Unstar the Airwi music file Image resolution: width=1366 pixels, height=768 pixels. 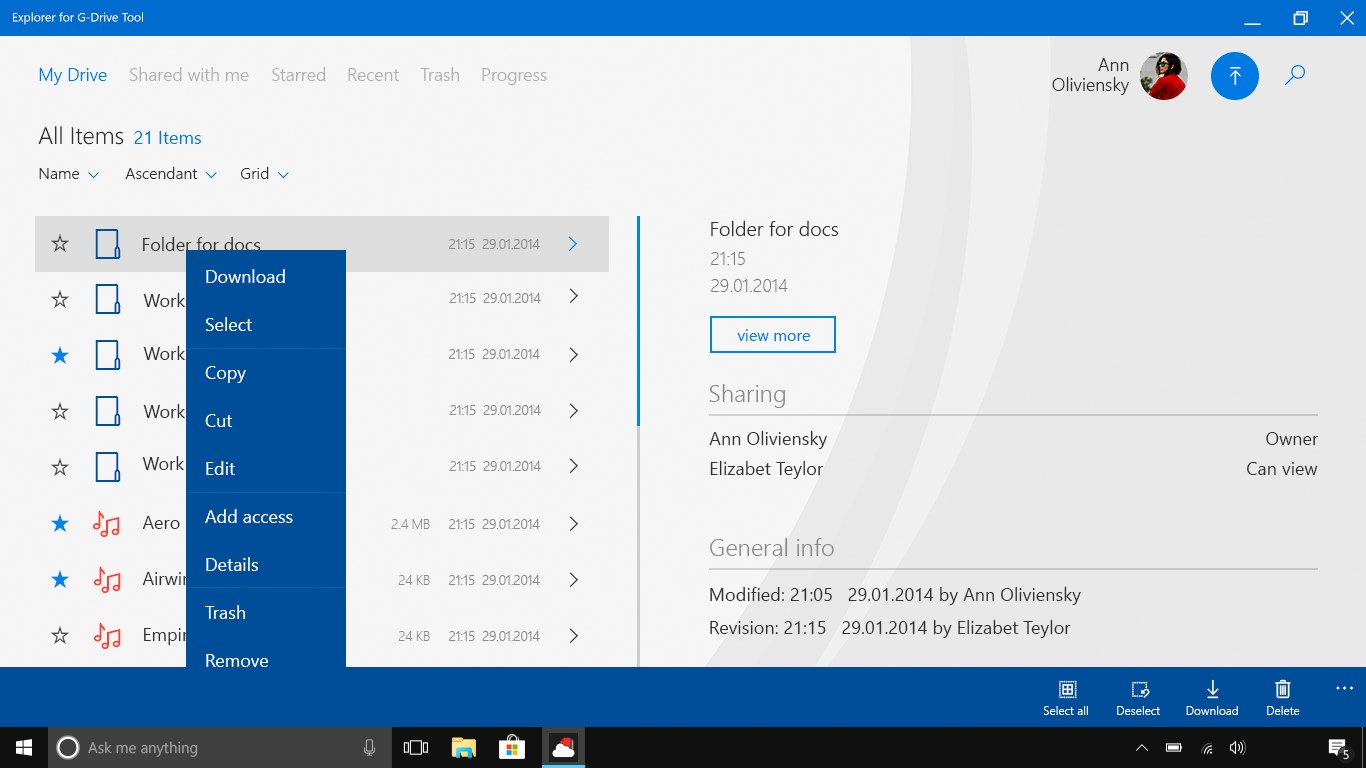click(x=60, y=579)
